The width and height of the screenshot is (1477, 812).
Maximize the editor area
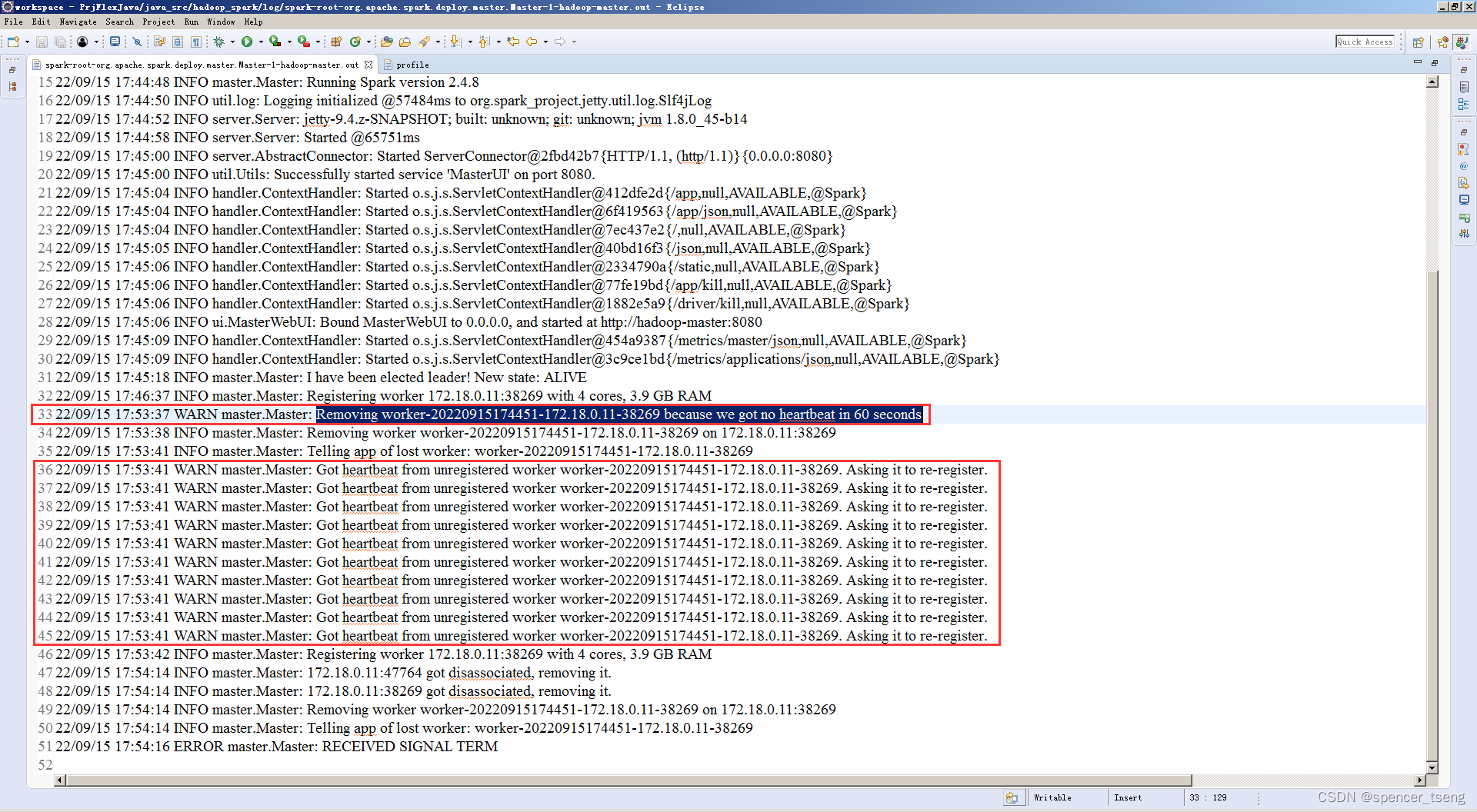(1435, 62)
